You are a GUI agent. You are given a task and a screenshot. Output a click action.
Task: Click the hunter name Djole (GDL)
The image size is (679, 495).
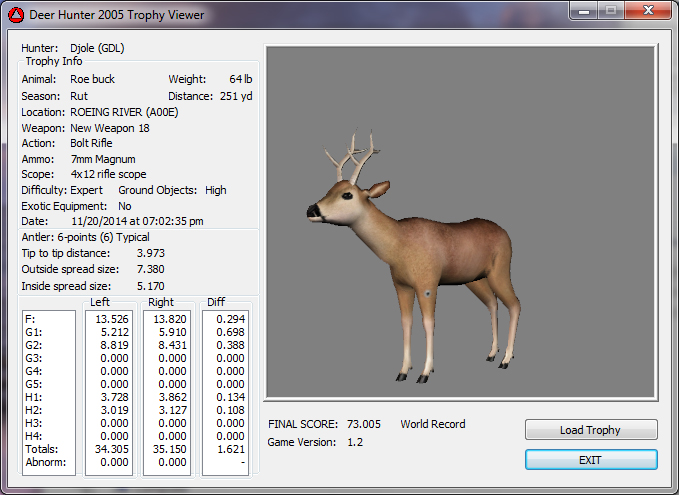point(97,48)
